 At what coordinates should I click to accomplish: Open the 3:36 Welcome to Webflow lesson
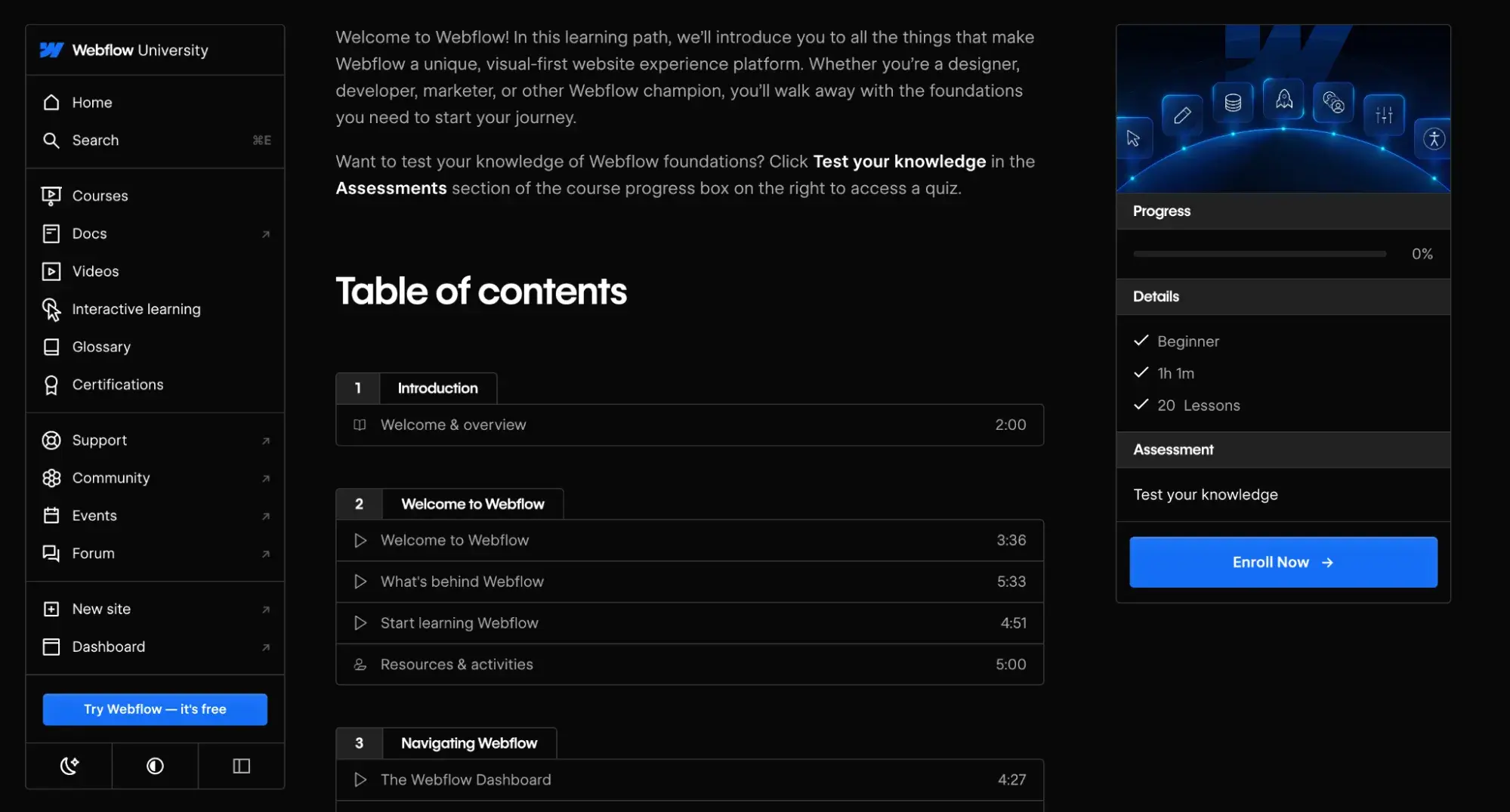click(x=690, y=540)
